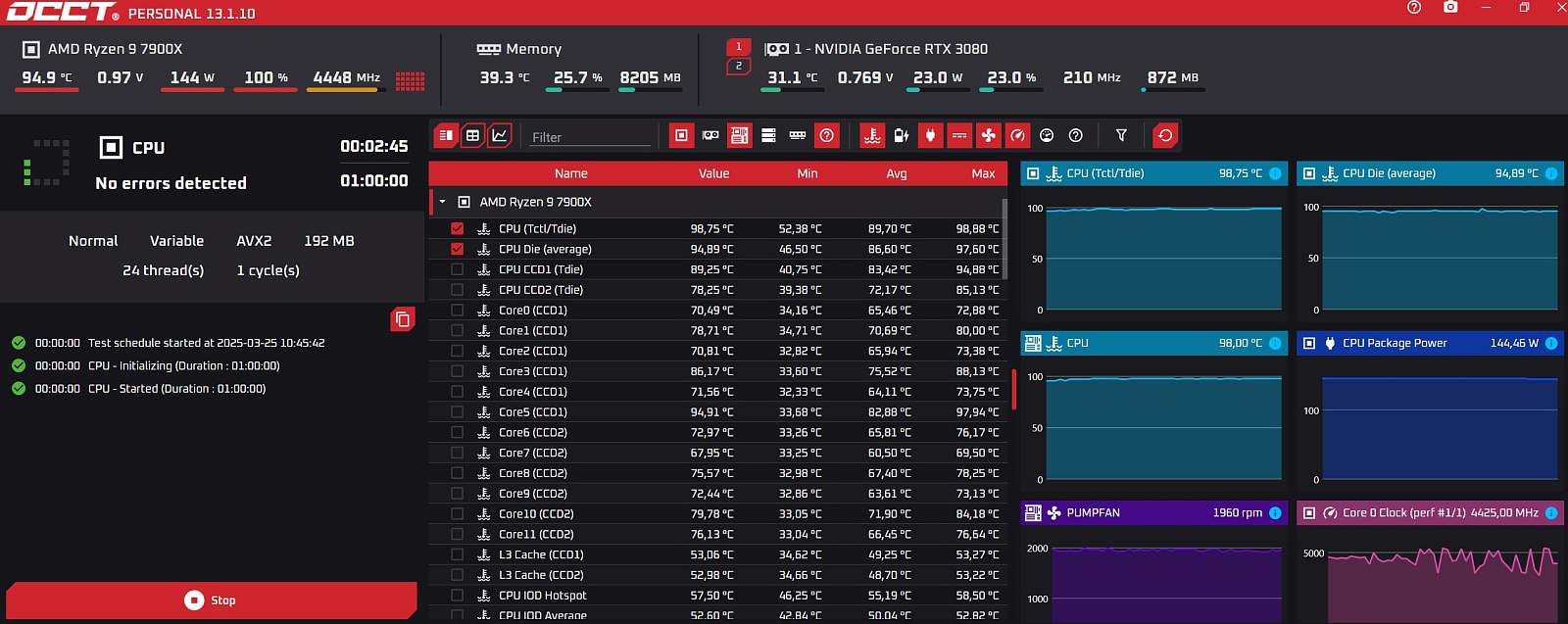This screenshot has width=1568, height=624.
Task: Click the CPU (Tctl/Tdie) graph header
Action: tap(1153, 173)
